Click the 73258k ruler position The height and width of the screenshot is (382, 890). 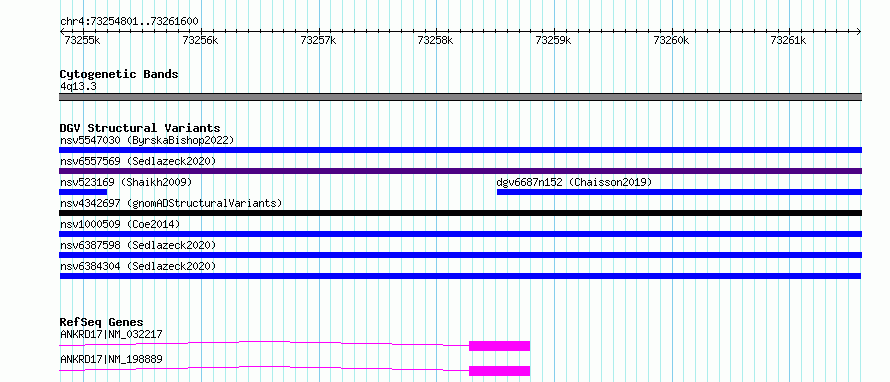(x=436, y=40)
